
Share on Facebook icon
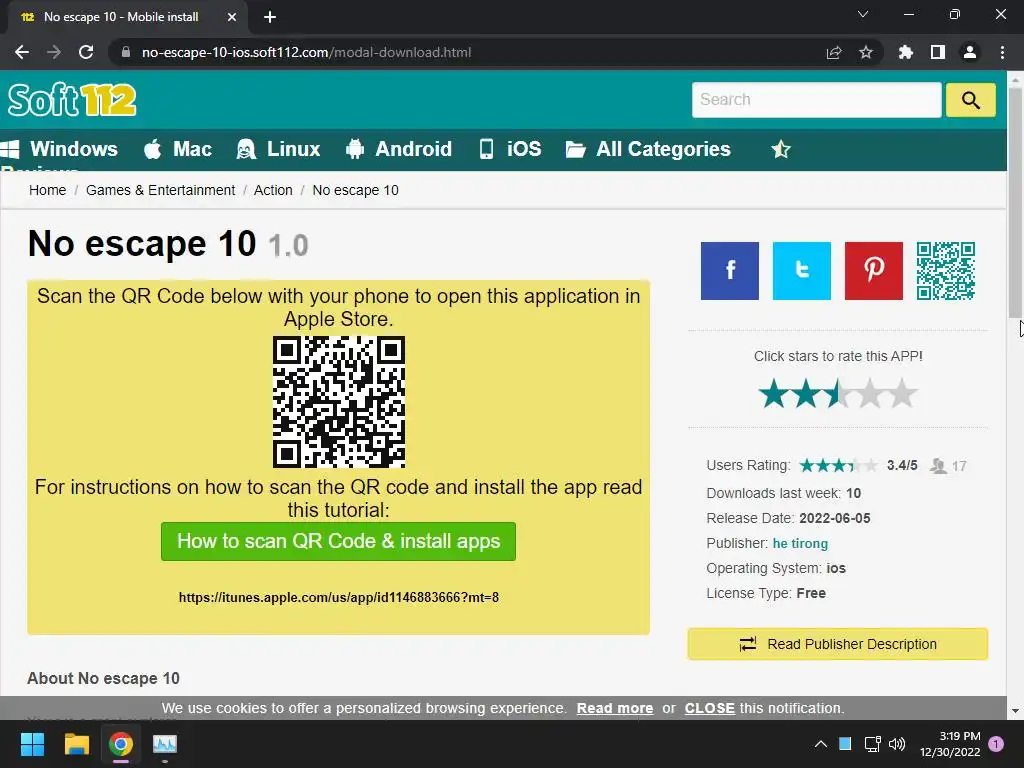tap(729, 271)
